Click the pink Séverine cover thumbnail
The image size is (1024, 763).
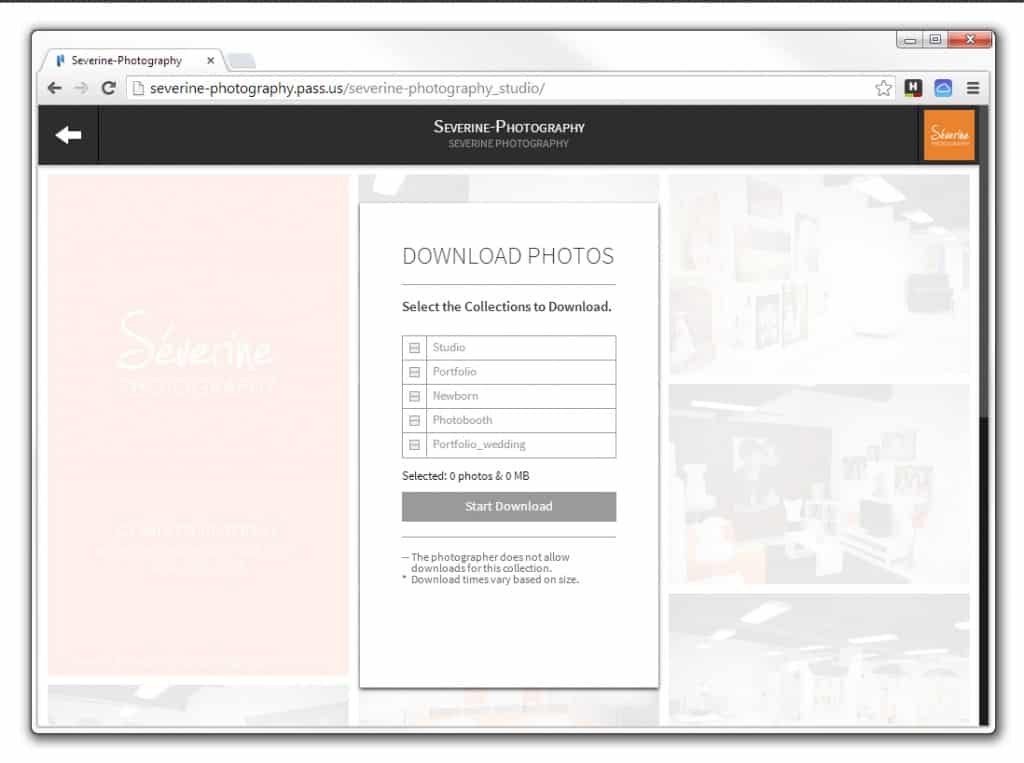(x=198, y=424)
